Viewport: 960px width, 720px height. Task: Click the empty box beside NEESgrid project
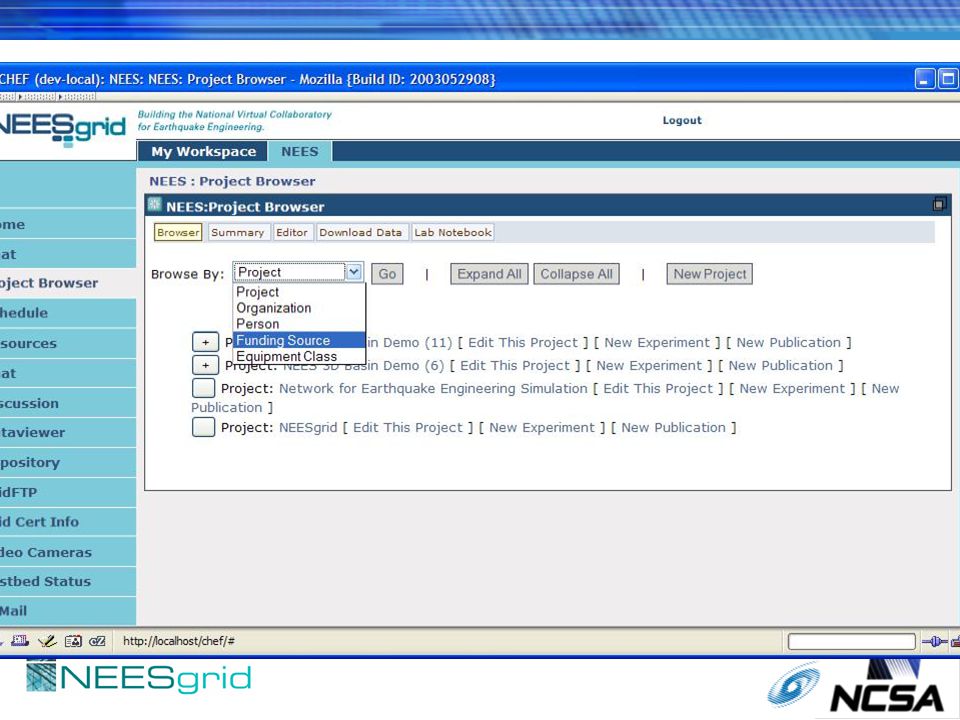tap(203, 427)
